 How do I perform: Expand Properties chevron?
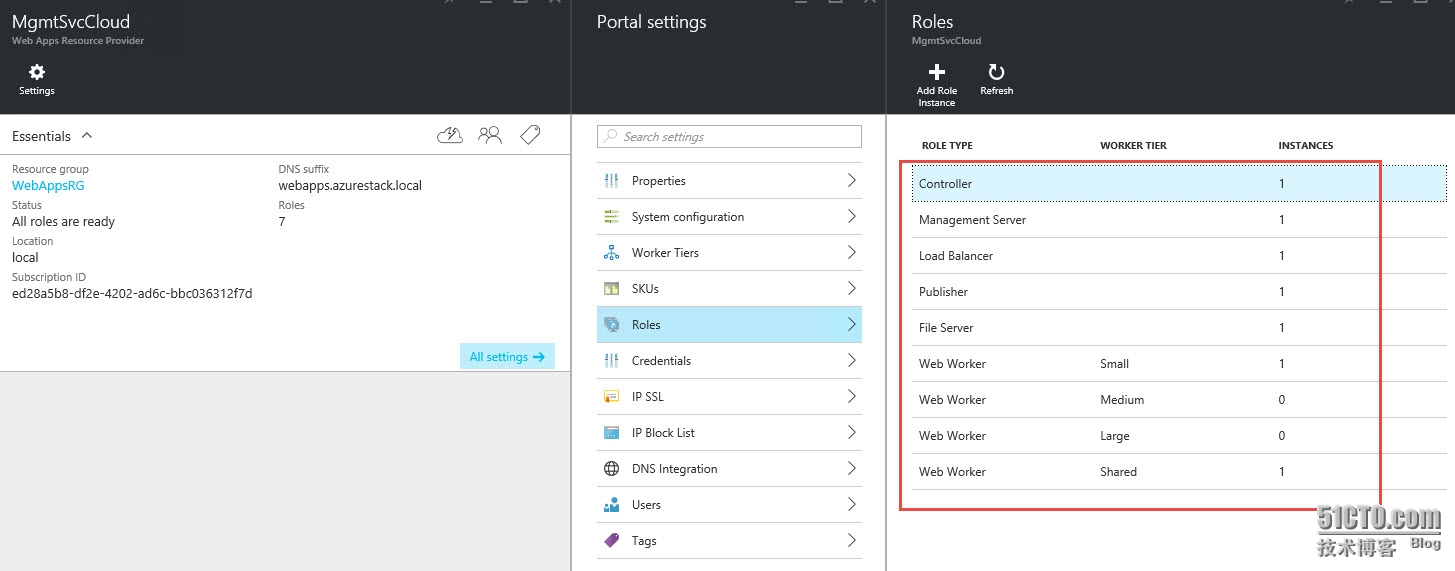(x=852, y=180)
